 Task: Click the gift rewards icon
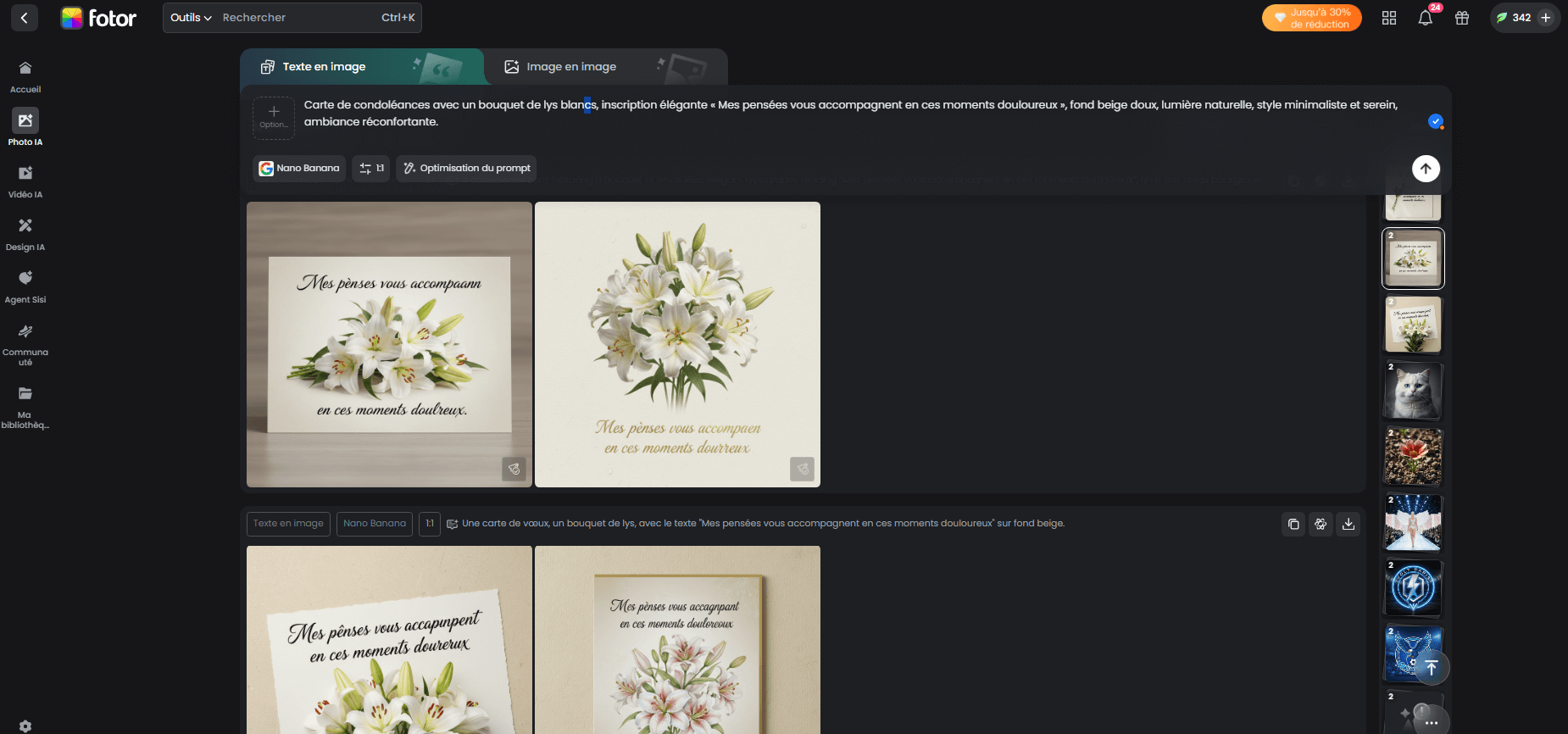[1462, 18]
